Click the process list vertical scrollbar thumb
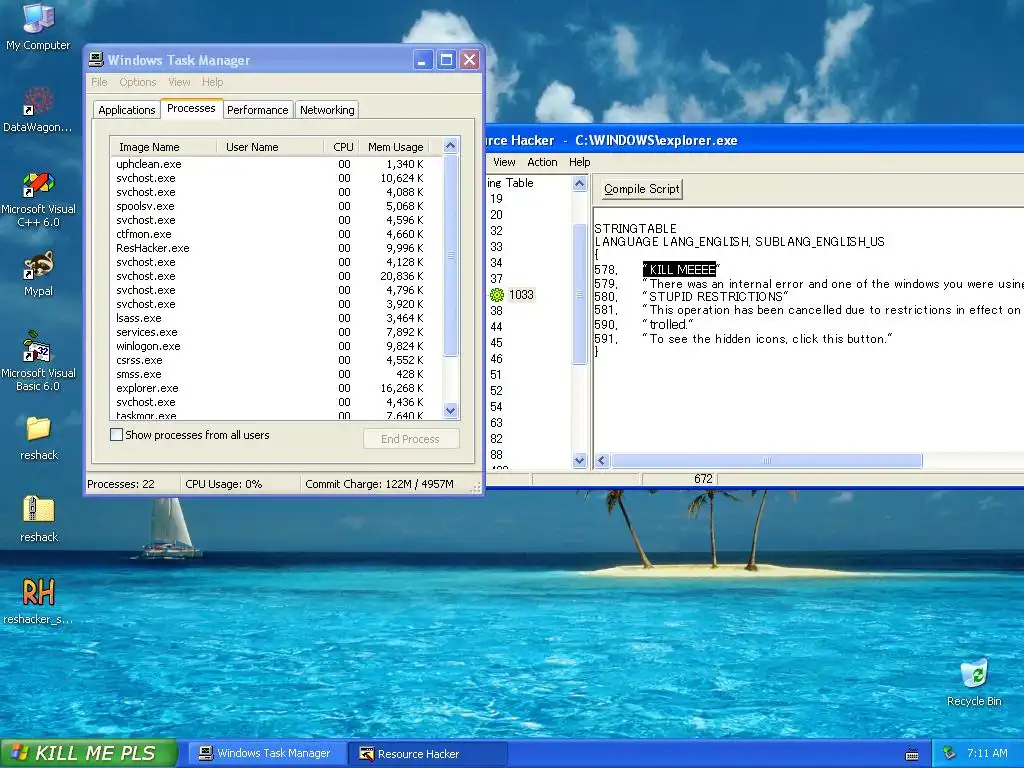The height and width of the screenshot is (768, 1024). (451, 255)
